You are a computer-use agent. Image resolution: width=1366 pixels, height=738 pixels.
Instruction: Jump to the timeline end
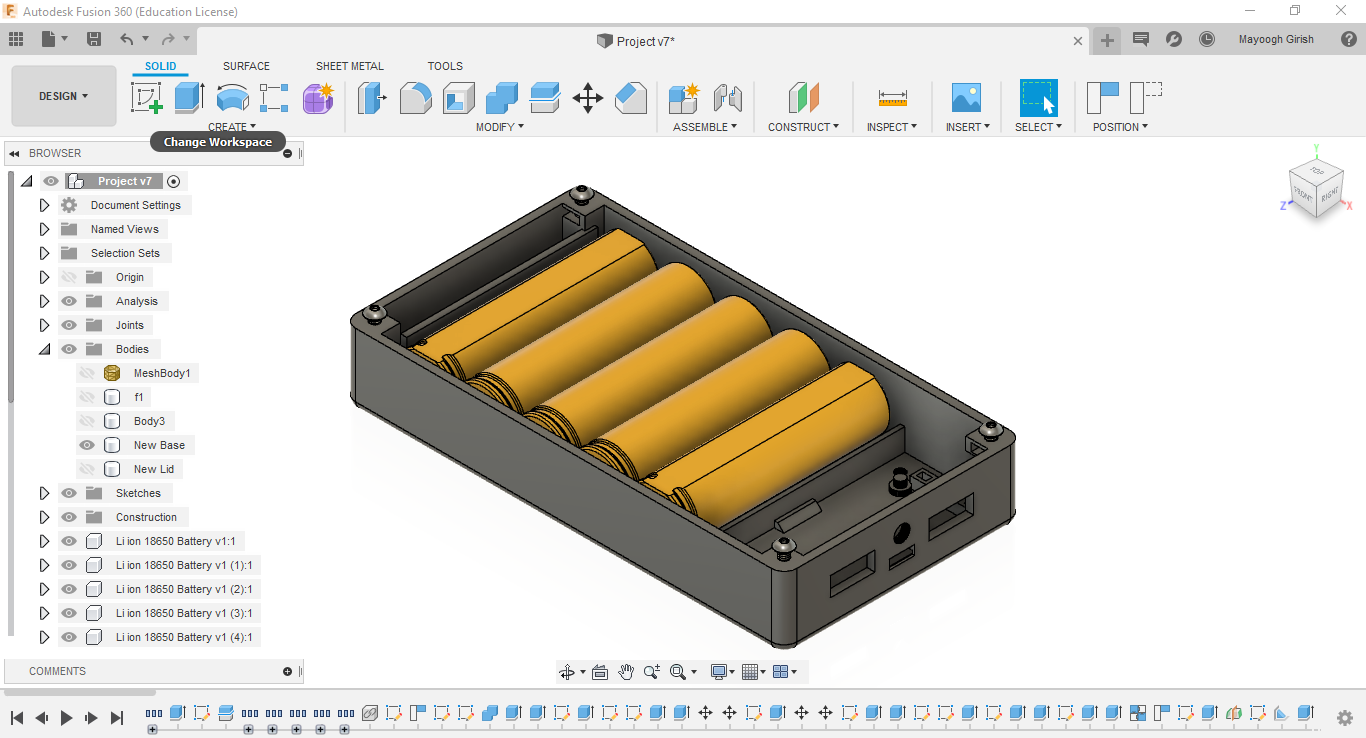click(117, 718)
